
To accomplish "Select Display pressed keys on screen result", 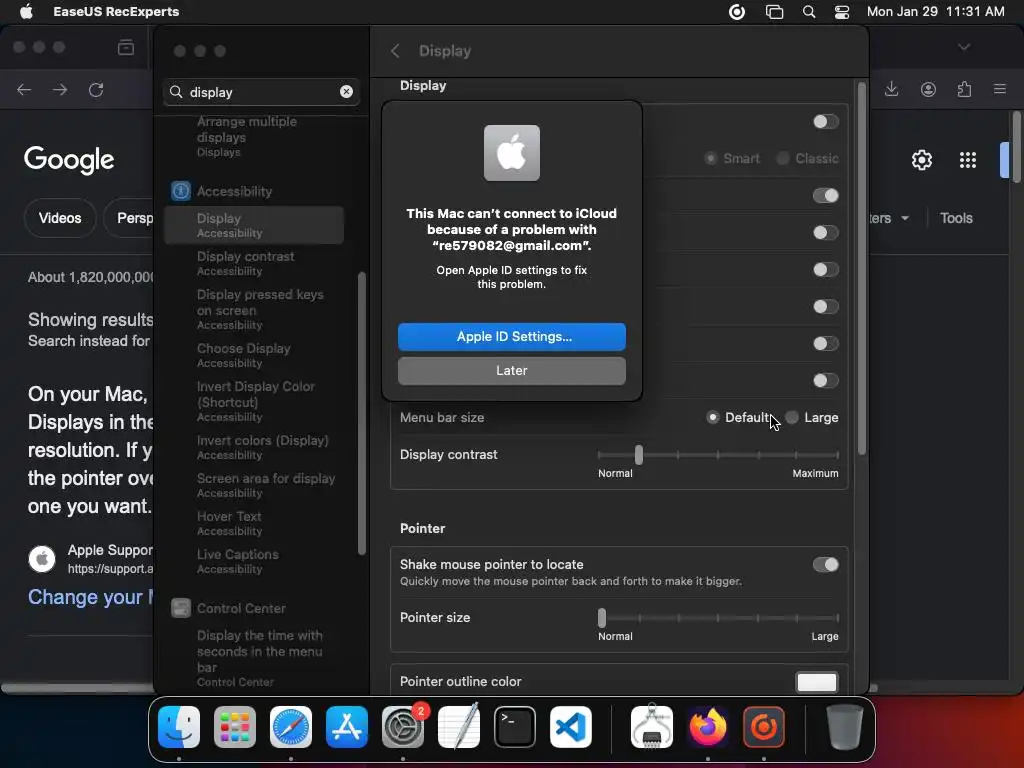I will click(255, 309).
